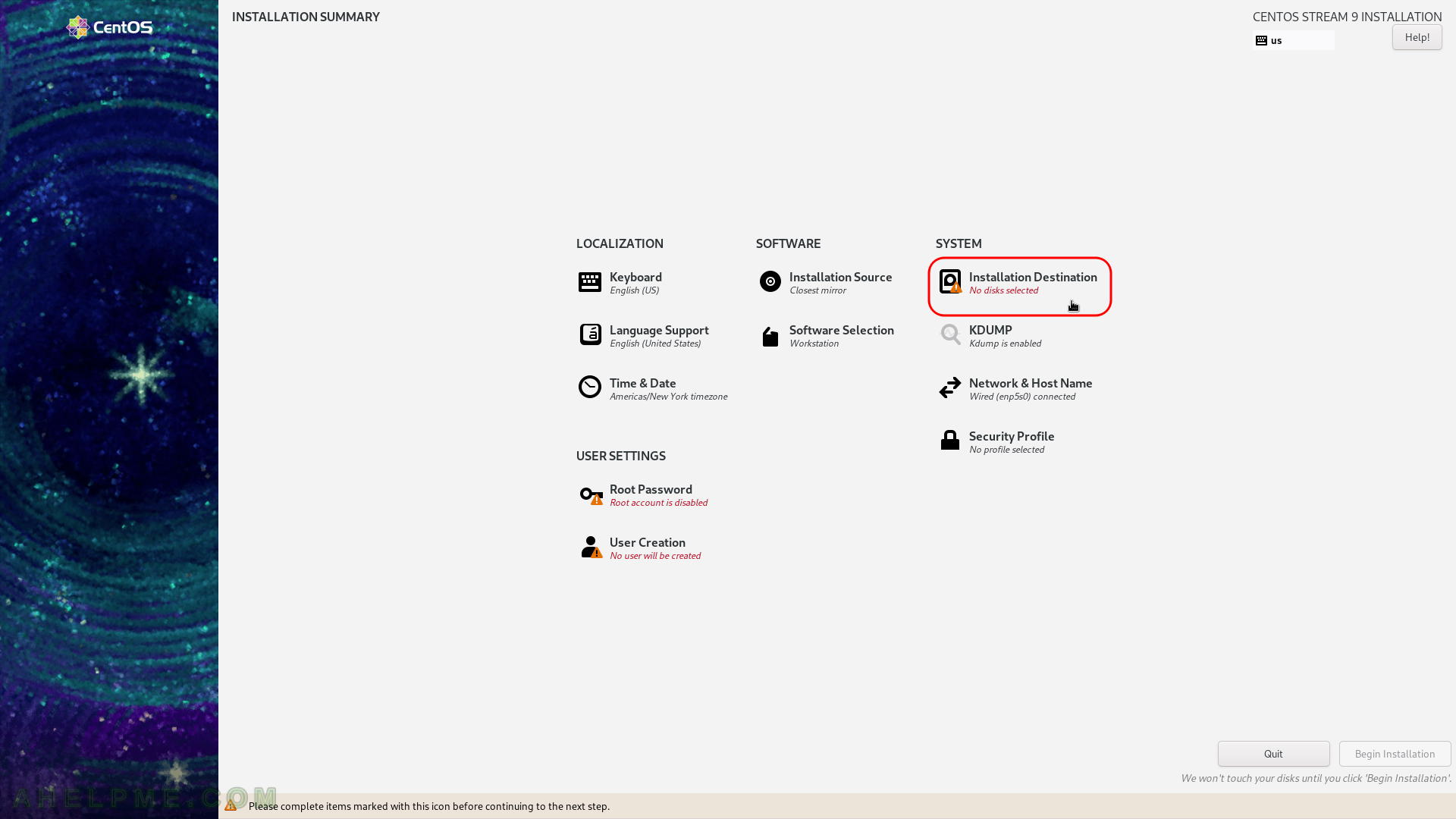The image size is (1456, 819).
Task: Open Installation Source label
Action: tap(840, 277)
